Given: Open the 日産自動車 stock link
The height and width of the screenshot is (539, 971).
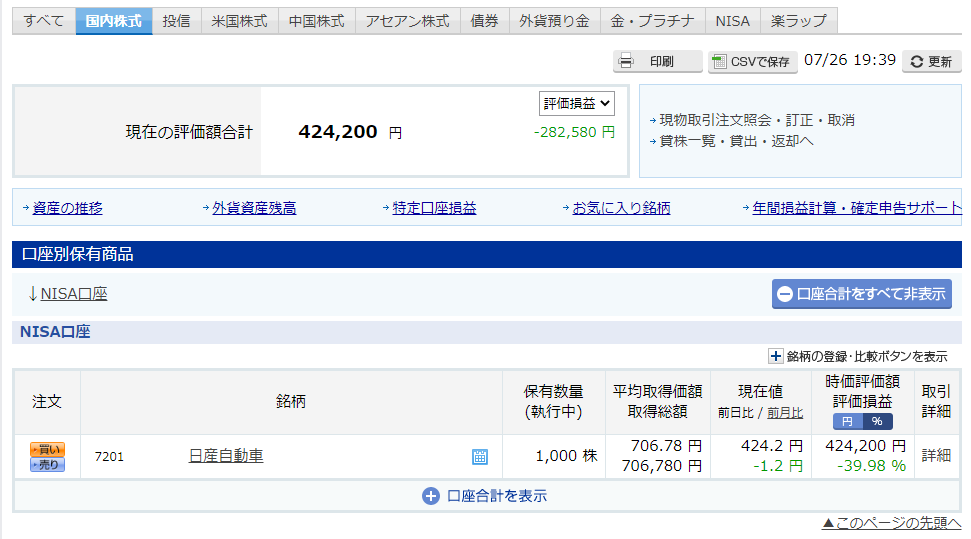Looking at the screenshot, I should (226, 456).
